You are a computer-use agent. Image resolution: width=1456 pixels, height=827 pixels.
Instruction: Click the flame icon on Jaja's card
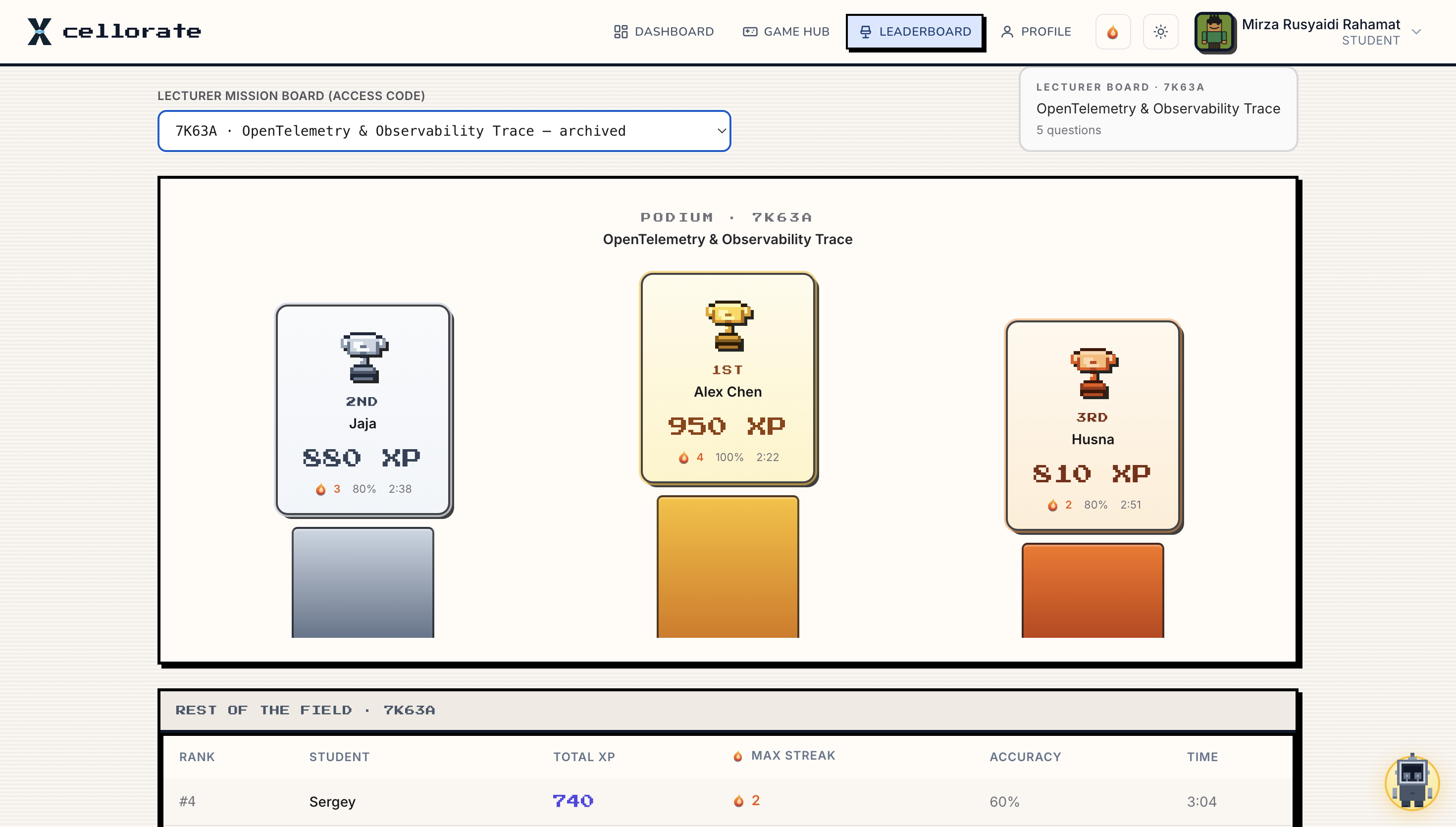[x=321, y=489]
